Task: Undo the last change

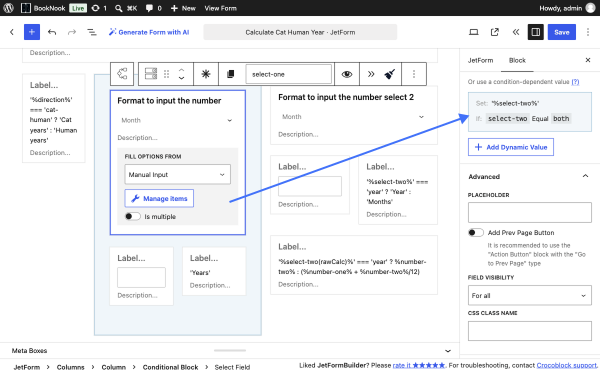Action: click(x=52, y=32)
